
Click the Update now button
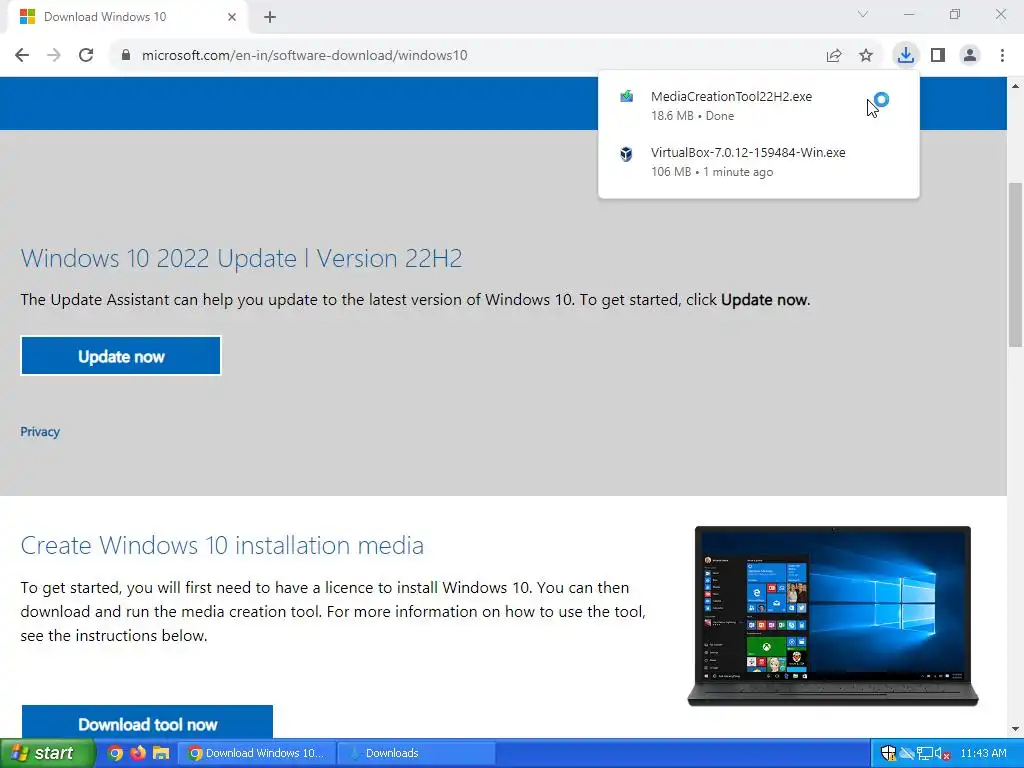121,356
